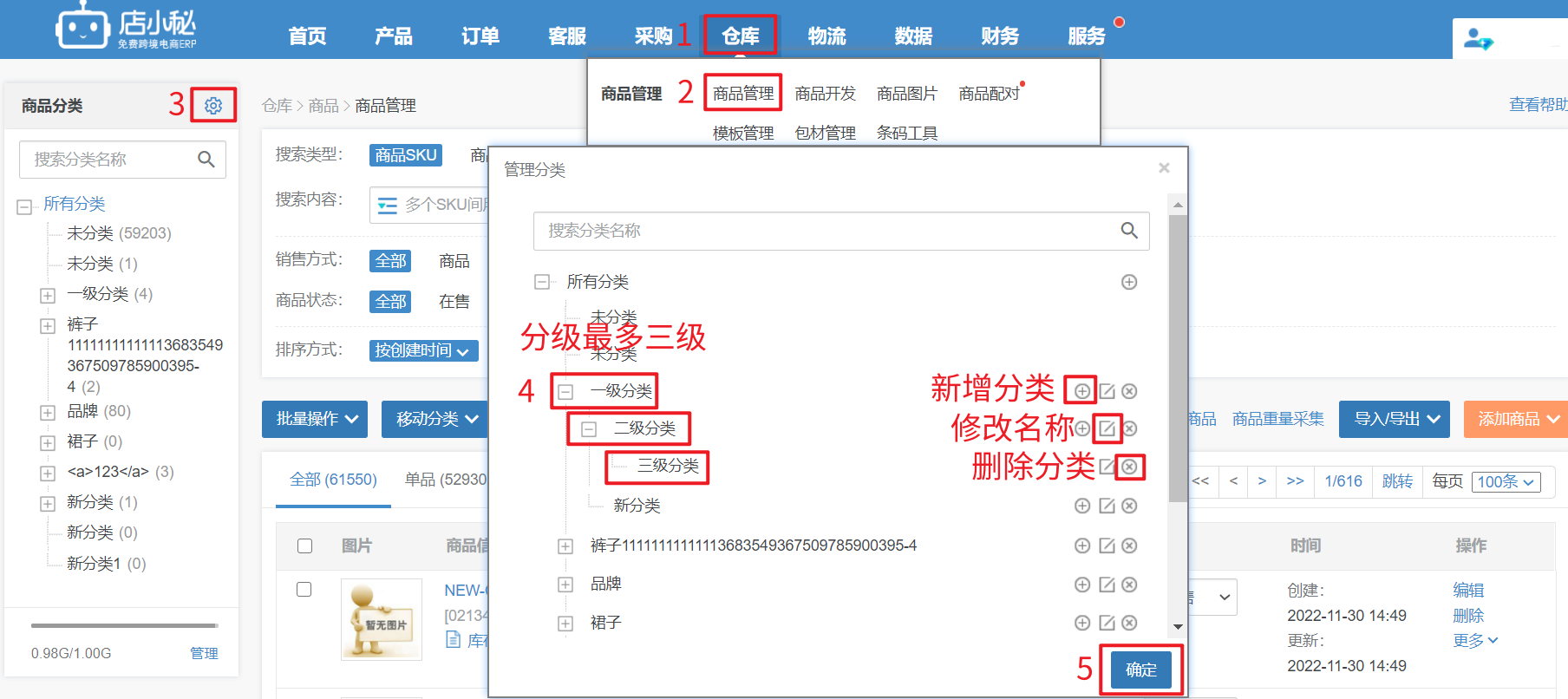Add a category under 所有分类 with plus icon
Viewport: 1568px width, 699px height.
pyautogui.click(x=1129, y=282)
